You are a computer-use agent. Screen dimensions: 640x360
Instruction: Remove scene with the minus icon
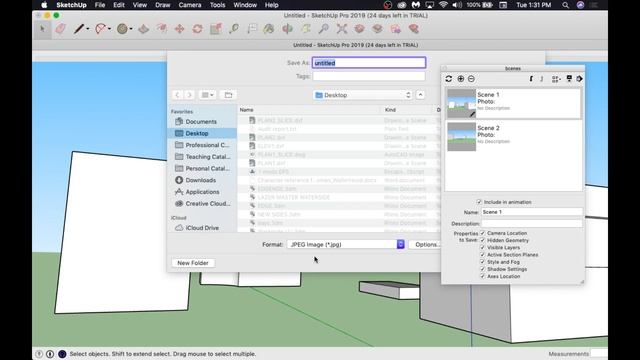[x=471, y=79]
